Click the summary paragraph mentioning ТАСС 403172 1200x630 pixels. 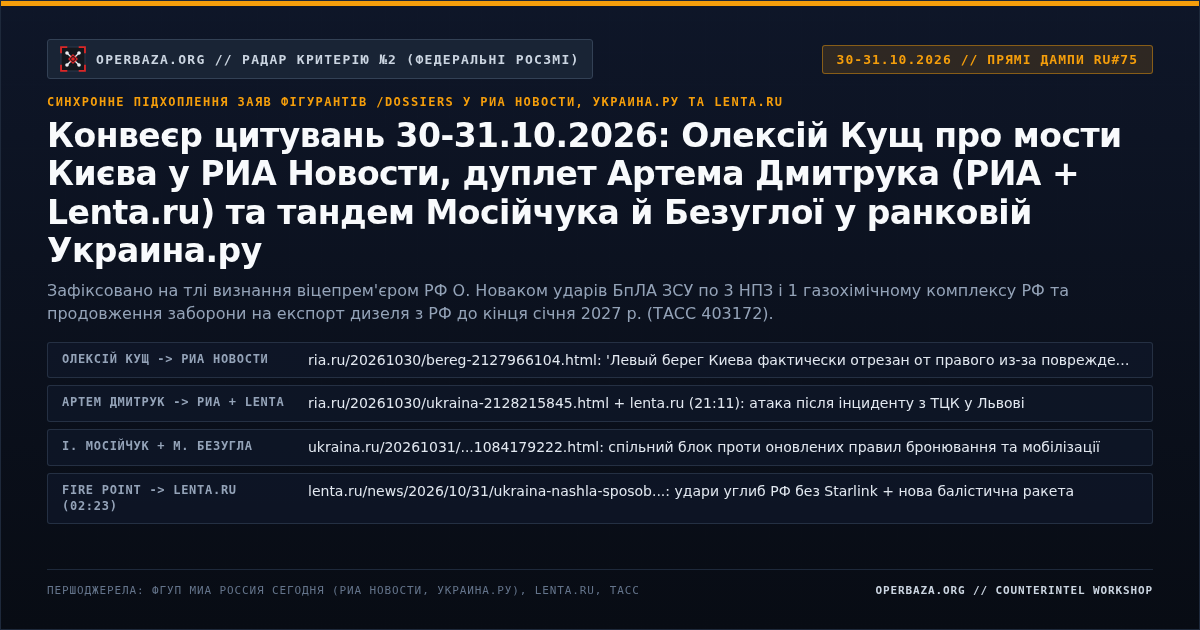(x=558, y=302)
